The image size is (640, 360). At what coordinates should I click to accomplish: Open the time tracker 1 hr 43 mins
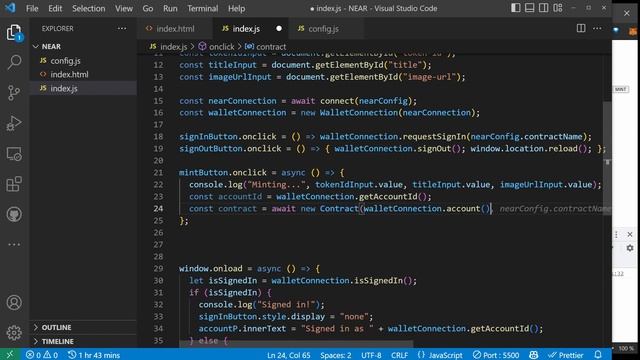coord(94,355)
